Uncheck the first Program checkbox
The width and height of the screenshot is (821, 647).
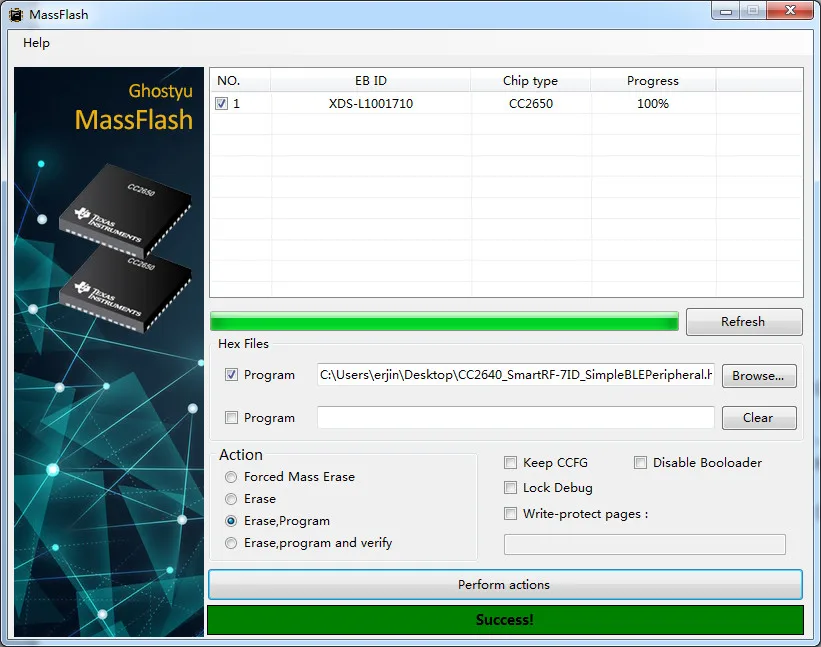(231, 375)
